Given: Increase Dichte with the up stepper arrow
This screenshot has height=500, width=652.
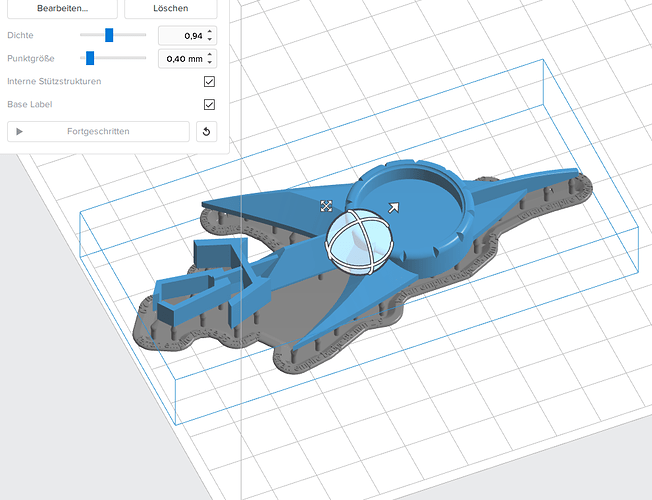Looking at the screenshot, I should (x=210, y=32).
